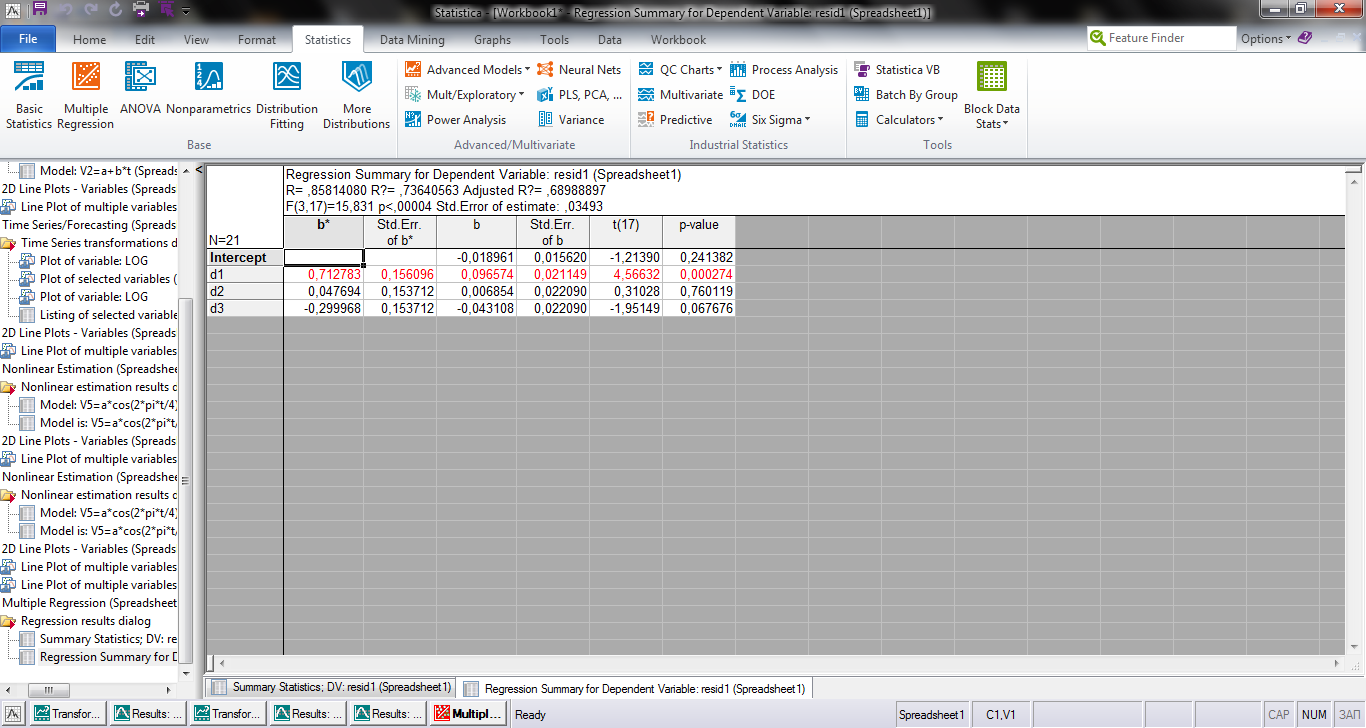Viewport: 1366px width, 728px height.
Task: Expand Advanced Models dropdown
Action: (465, 70)
